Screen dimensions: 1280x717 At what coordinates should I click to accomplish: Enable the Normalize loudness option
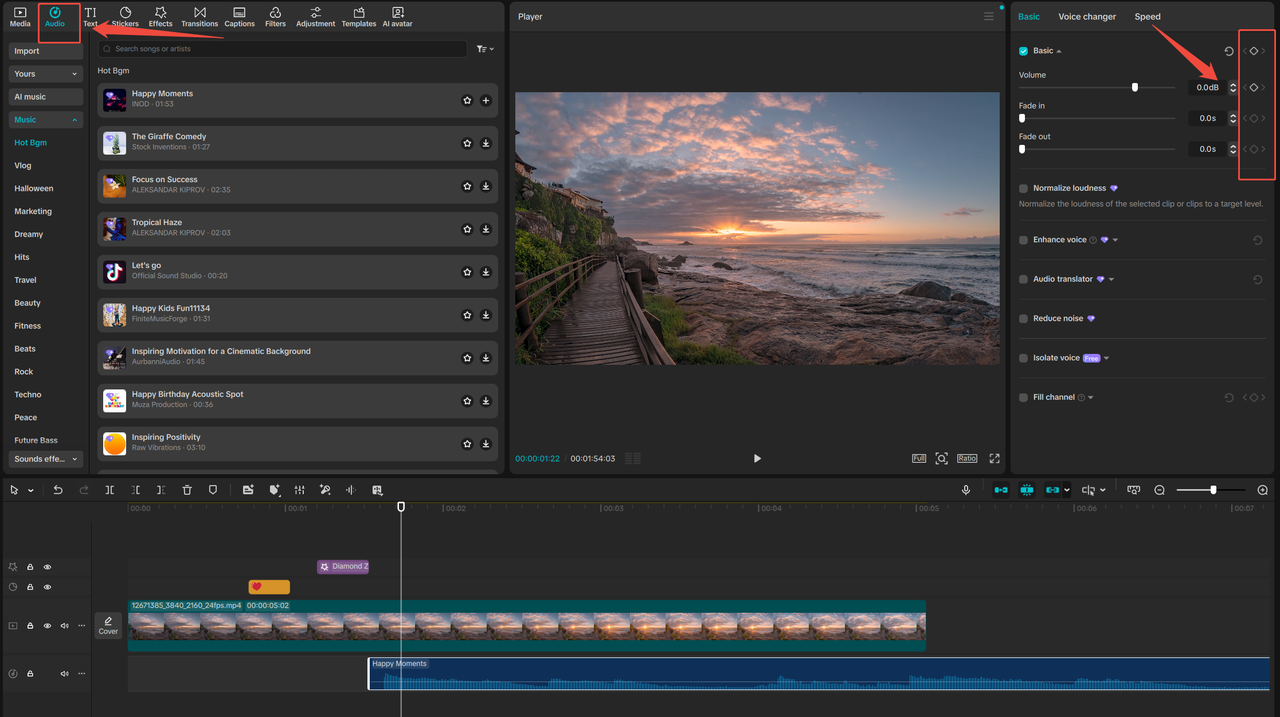(1022, 187)
